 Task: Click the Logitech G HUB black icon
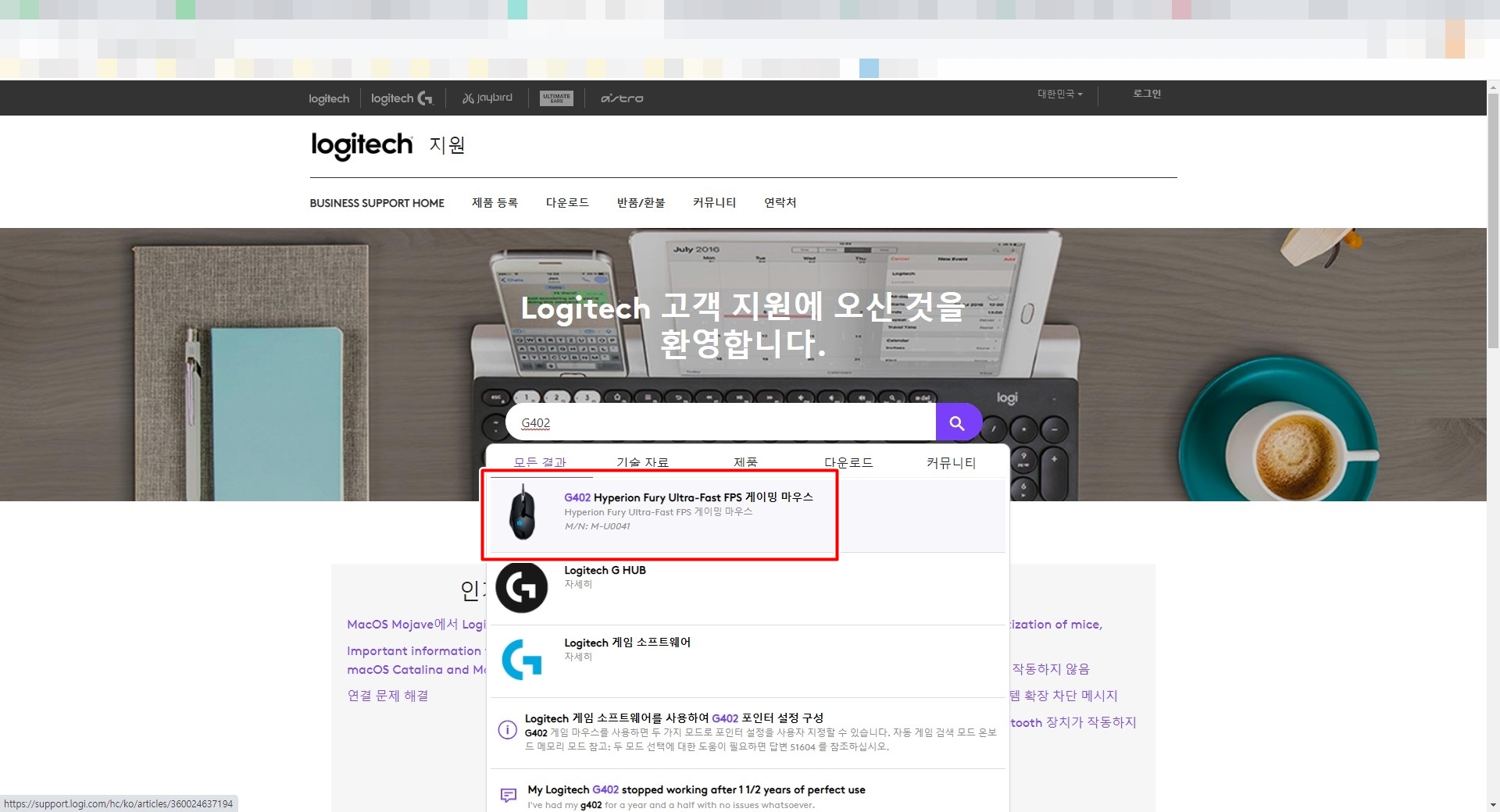(x=522, y=587)
